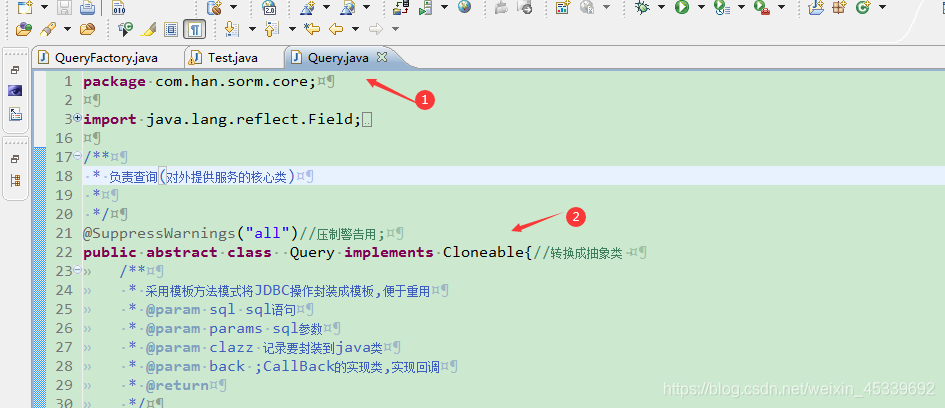Click the binary 010 toolbar icon

coord(119,7)
